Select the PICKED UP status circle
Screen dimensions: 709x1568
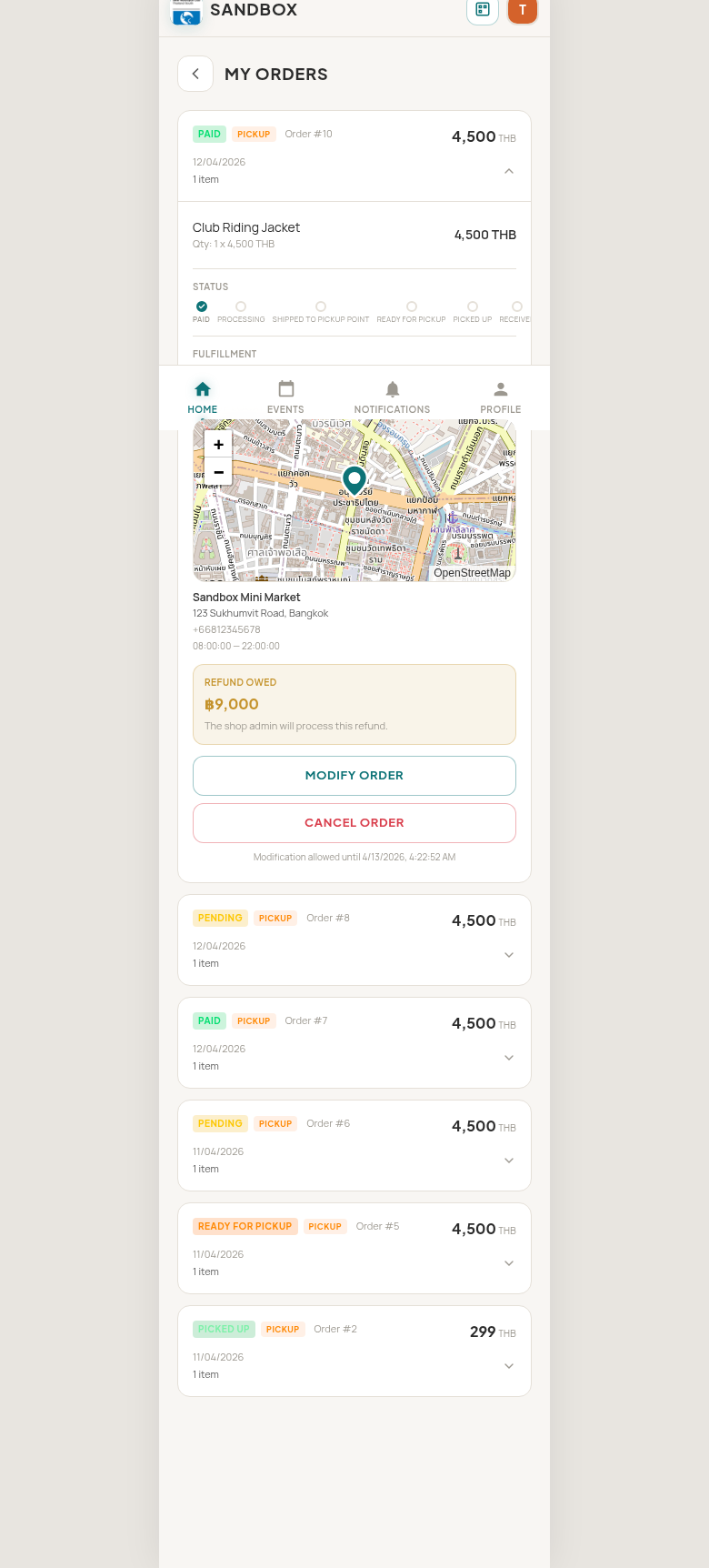pyautogui.click(x=472, y=307)
